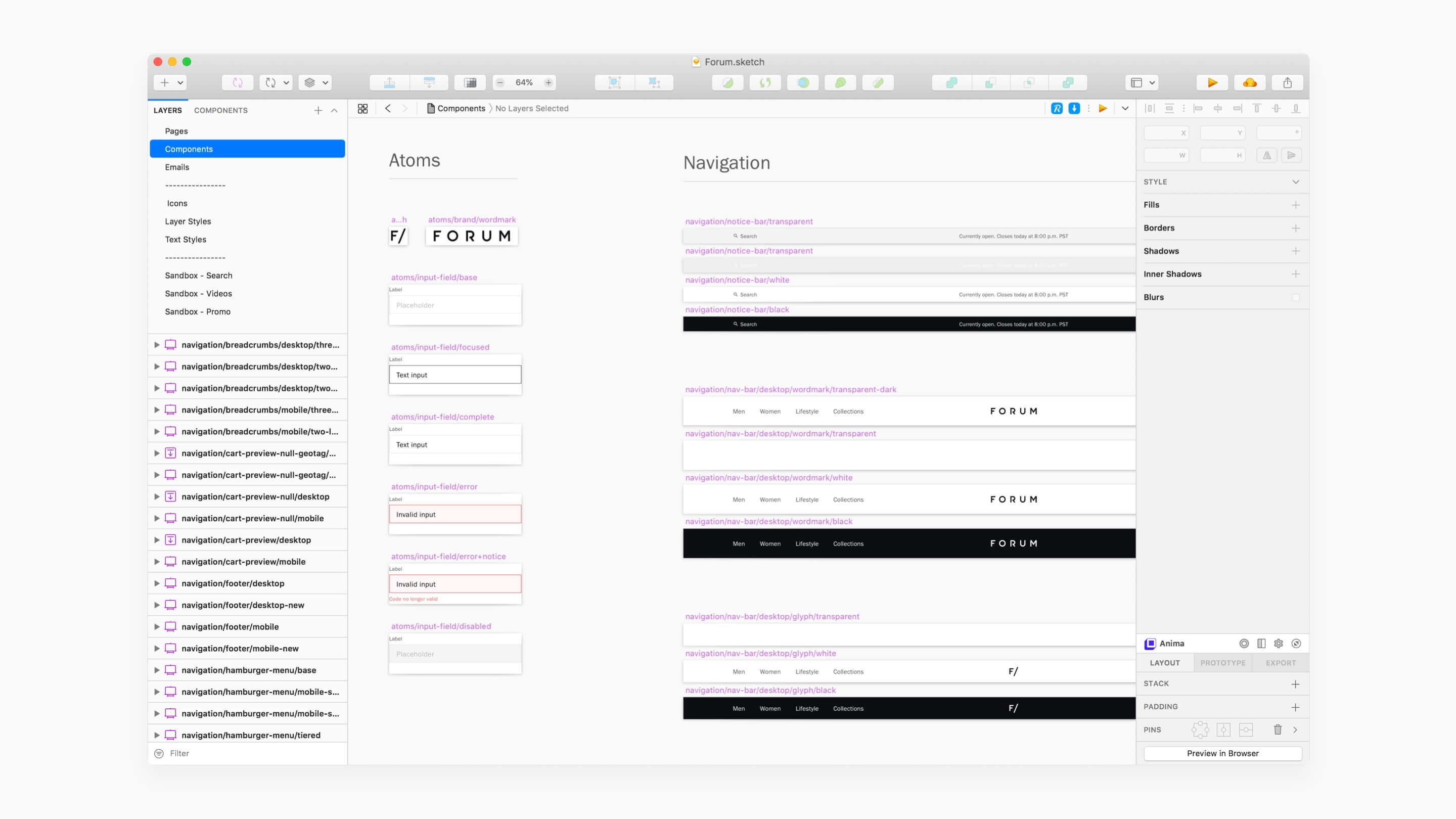Collapse the Pages list chevron
1456x819 pixels.
[334, 111]
